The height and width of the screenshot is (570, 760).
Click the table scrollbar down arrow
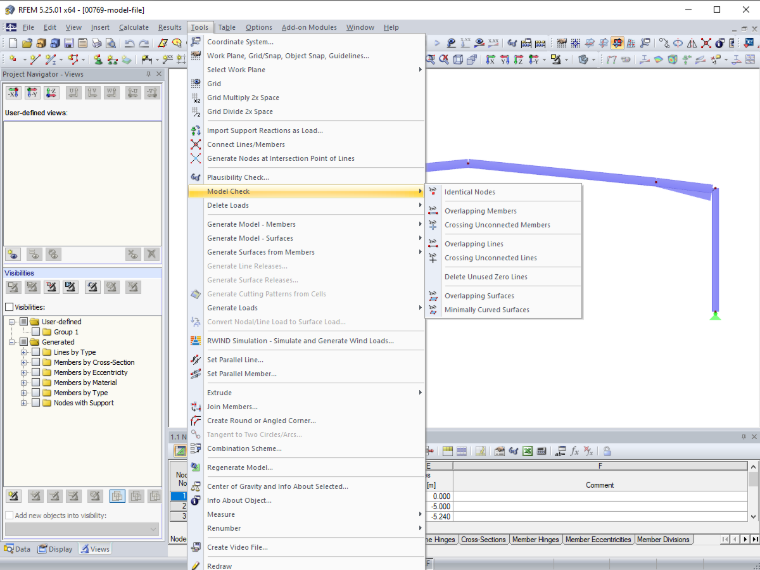point(753,517)
